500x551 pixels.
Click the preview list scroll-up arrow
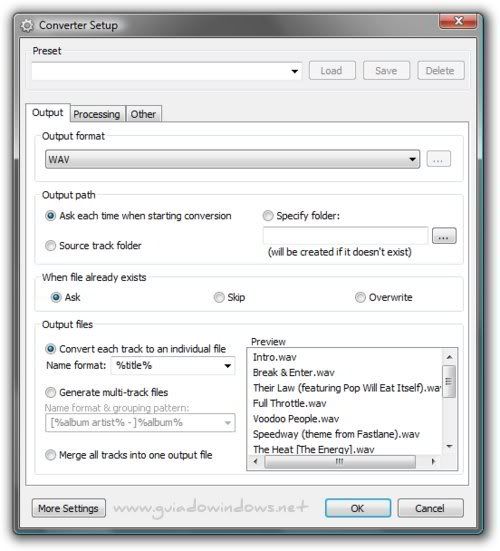click(449, 357)
